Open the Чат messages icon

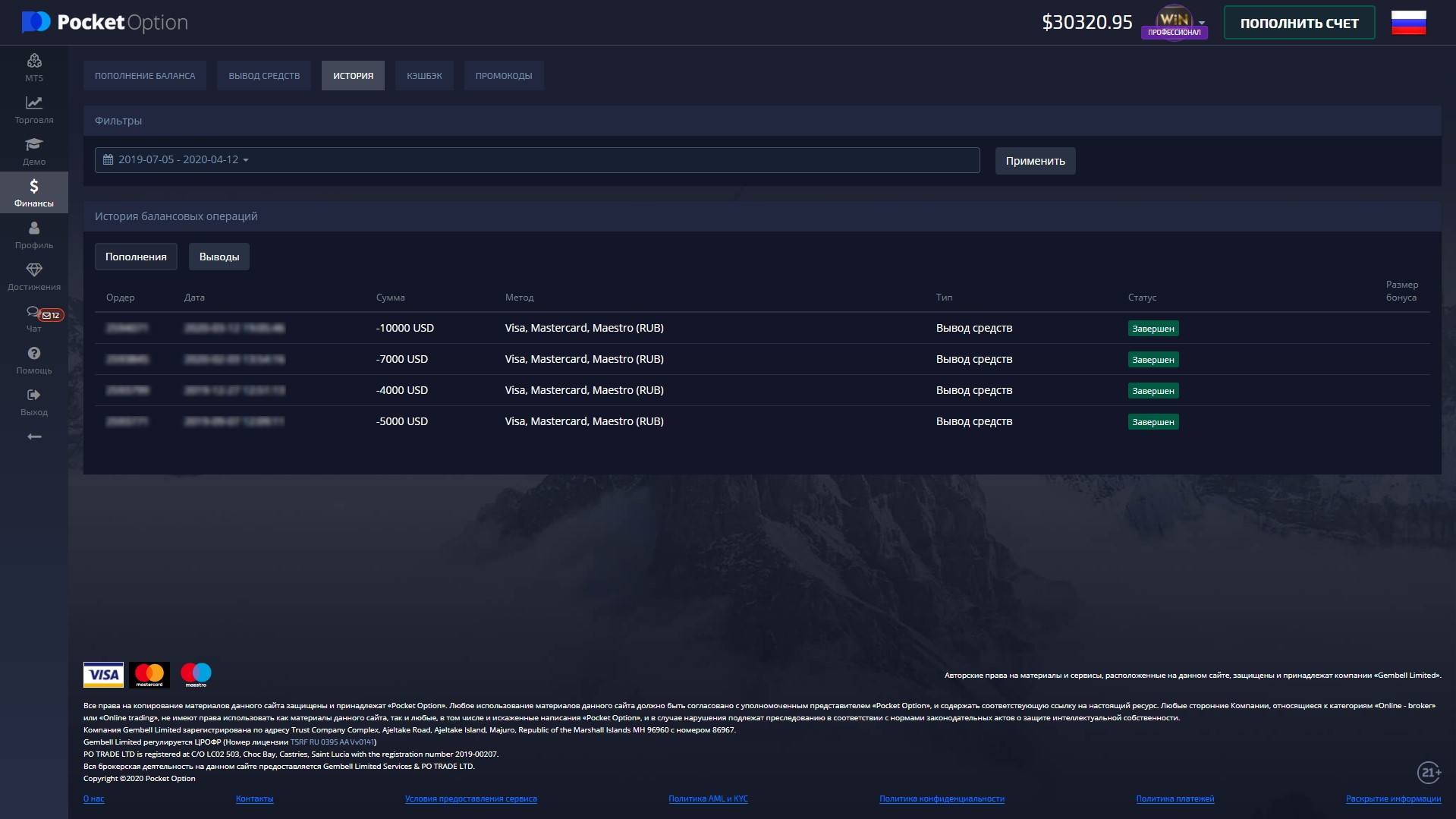point(34,312)
